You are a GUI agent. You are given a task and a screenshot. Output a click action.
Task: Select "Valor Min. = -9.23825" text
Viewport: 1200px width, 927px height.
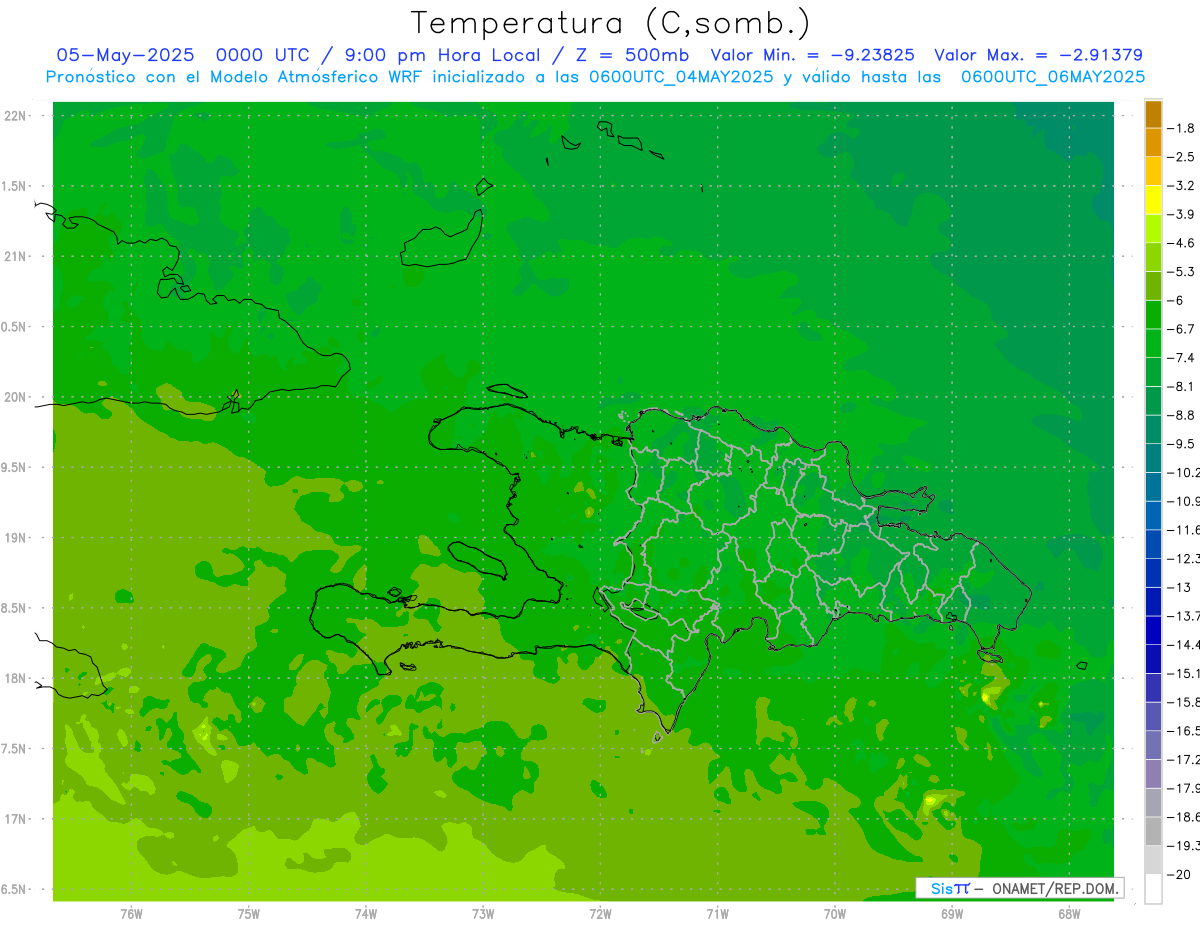coord(812,55)
